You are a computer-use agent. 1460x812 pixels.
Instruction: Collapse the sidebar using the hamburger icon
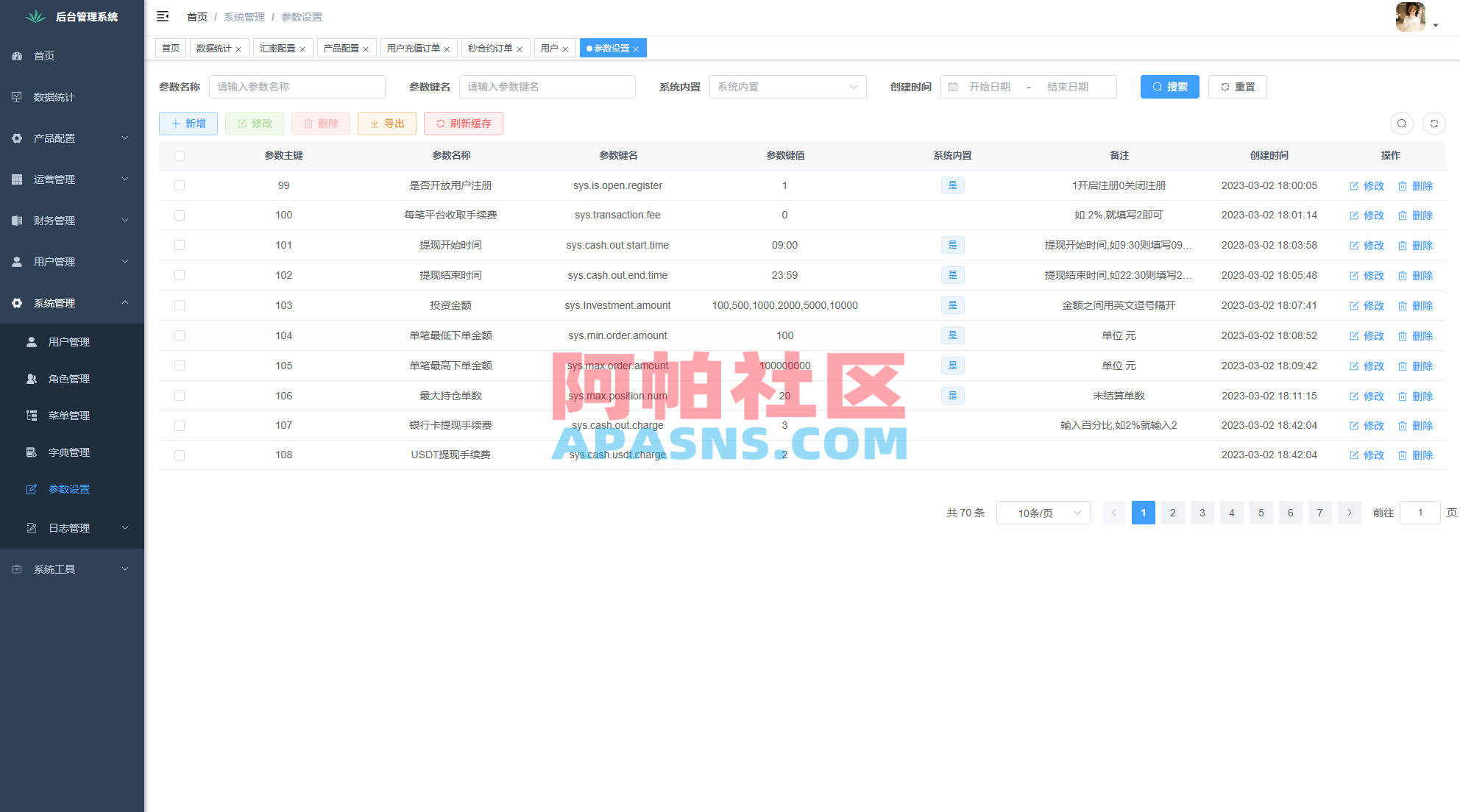[x=163, y=16]
